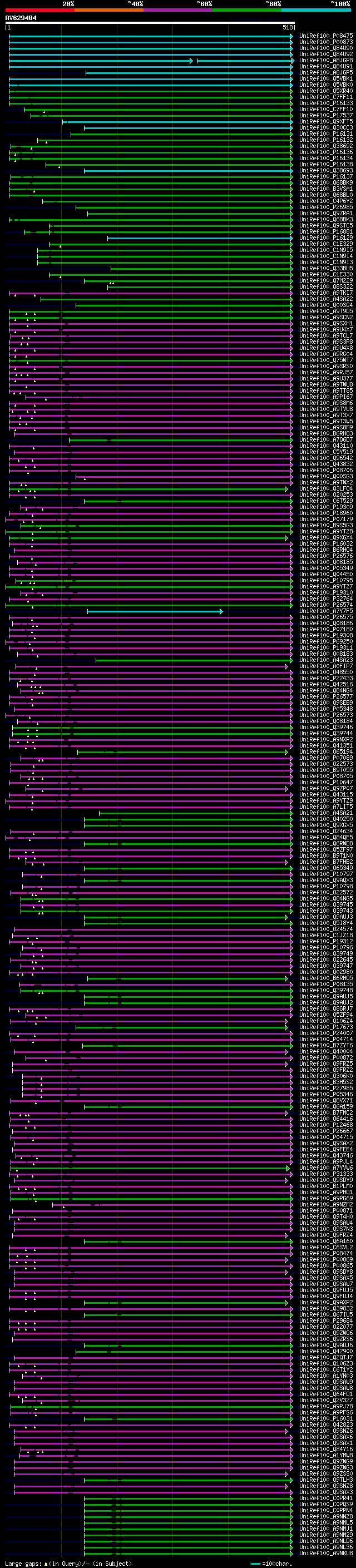Screen dimensions: 356x1568
Task: Click the =100char. scale legend
Action: (271, 1563)
